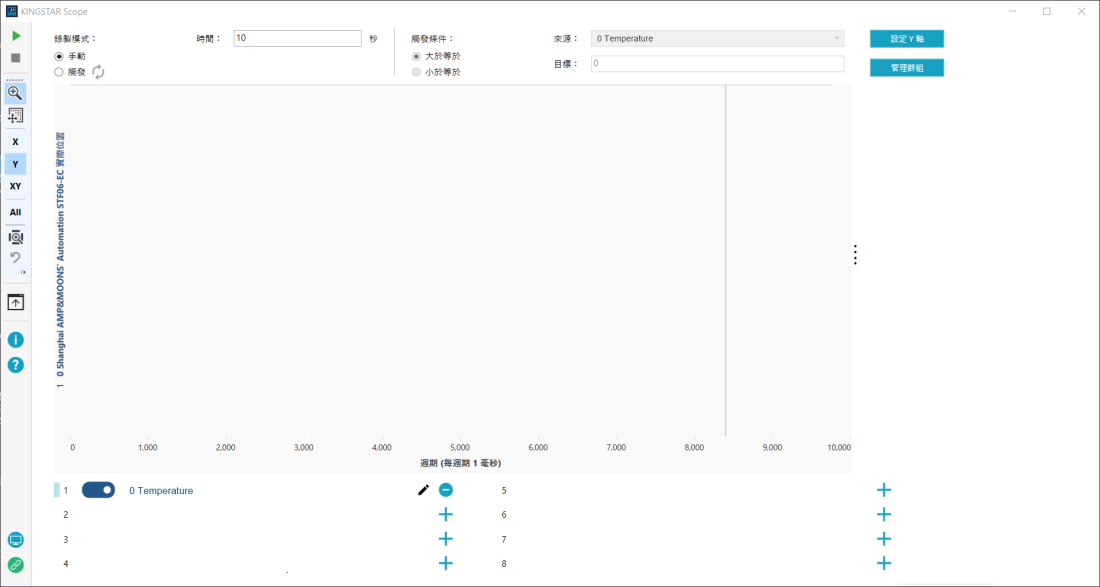The height and width of the screenshot is (587, 1100).
Task: Click the 設定 Y 軸 button
Action: coord(906,39)
